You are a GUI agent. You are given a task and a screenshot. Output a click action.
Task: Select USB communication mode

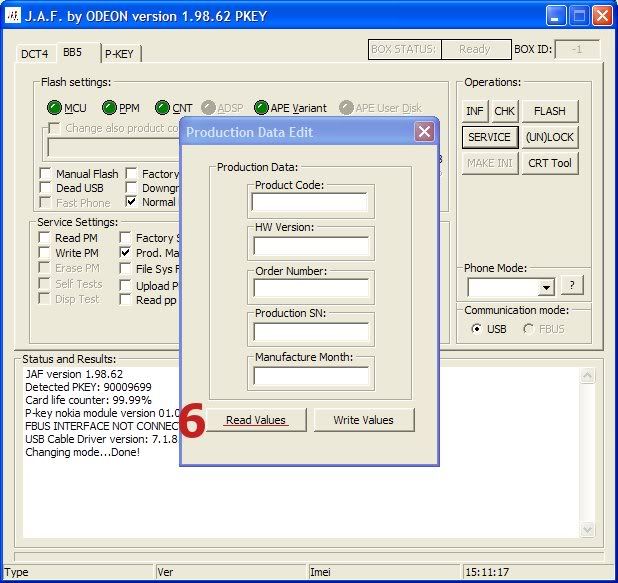tap(477, 328)
